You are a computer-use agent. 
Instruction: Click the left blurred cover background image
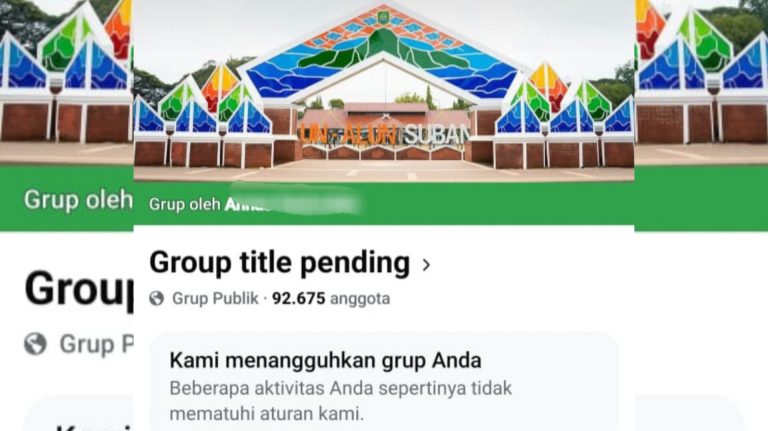click(x=67, y=82)
